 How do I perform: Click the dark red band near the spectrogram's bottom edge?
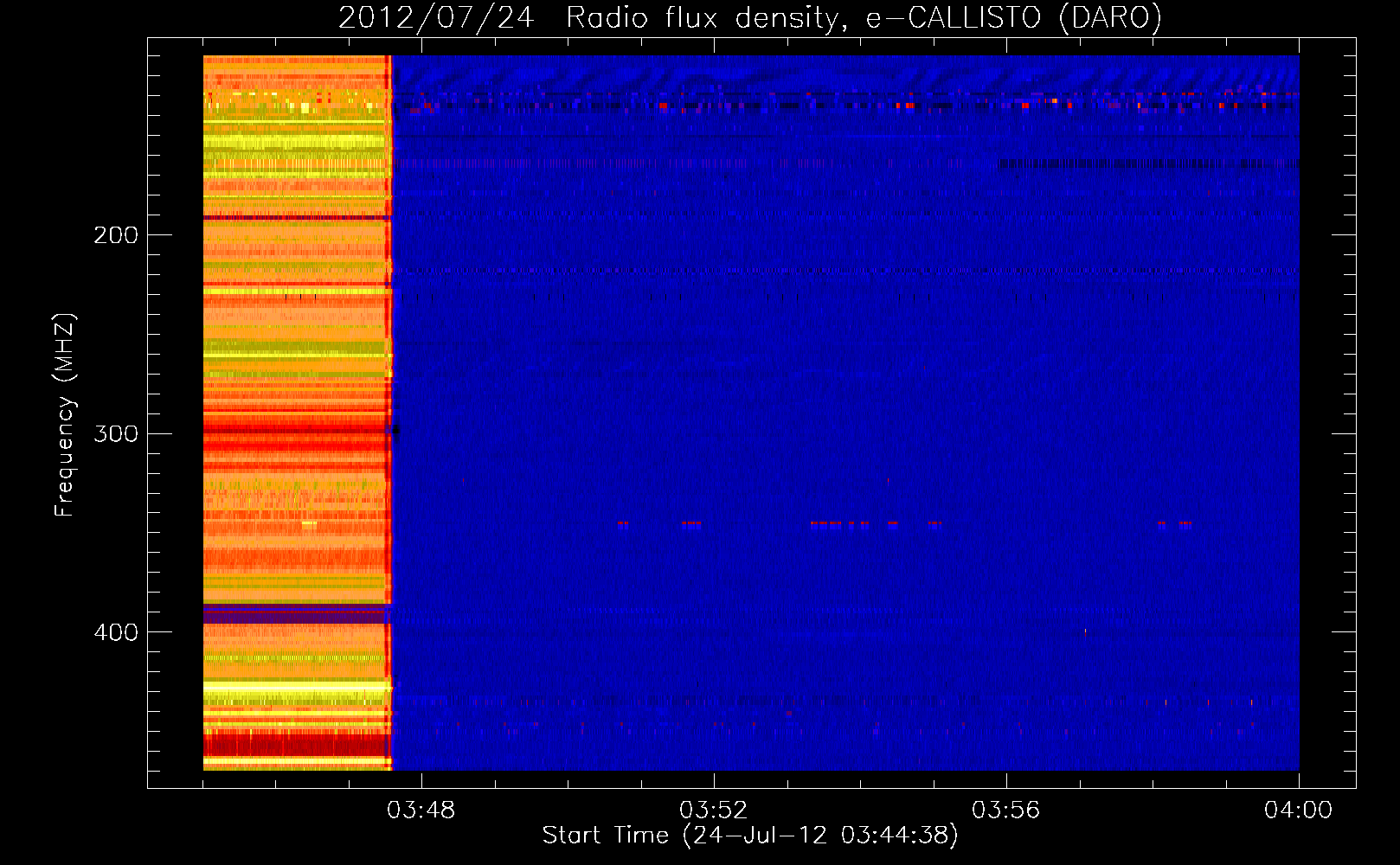point(295,745)
